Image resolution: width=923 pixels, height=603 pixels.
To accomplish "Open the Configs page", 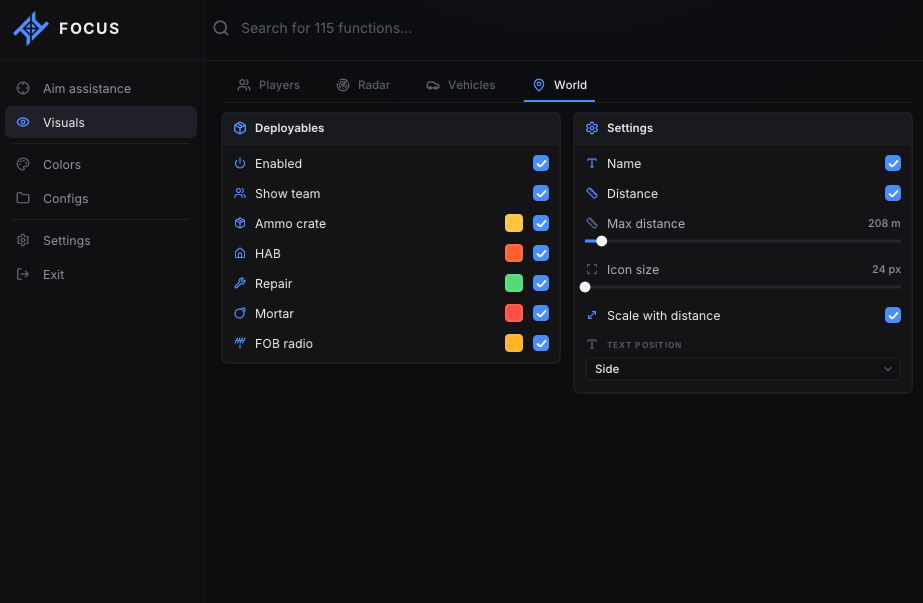I will 101,198.
